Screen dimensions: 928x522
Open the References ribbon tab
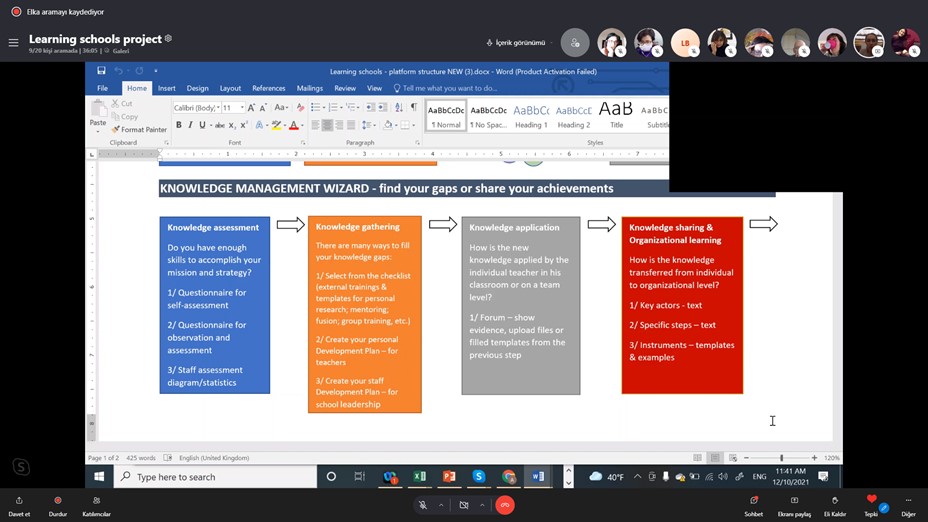tap(268, 88)
